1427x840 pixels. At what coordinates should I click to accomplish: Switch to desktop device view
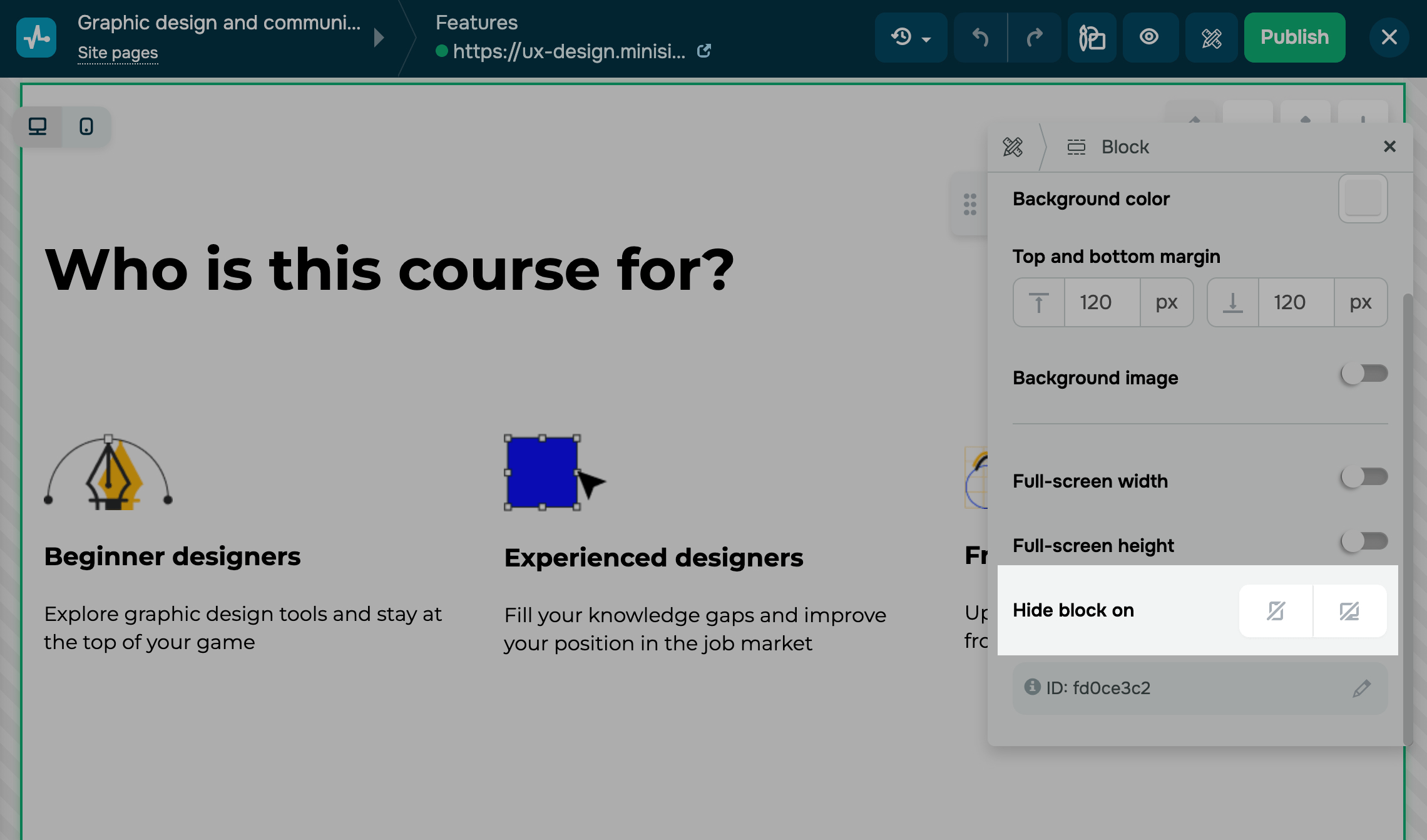(38, 127)
